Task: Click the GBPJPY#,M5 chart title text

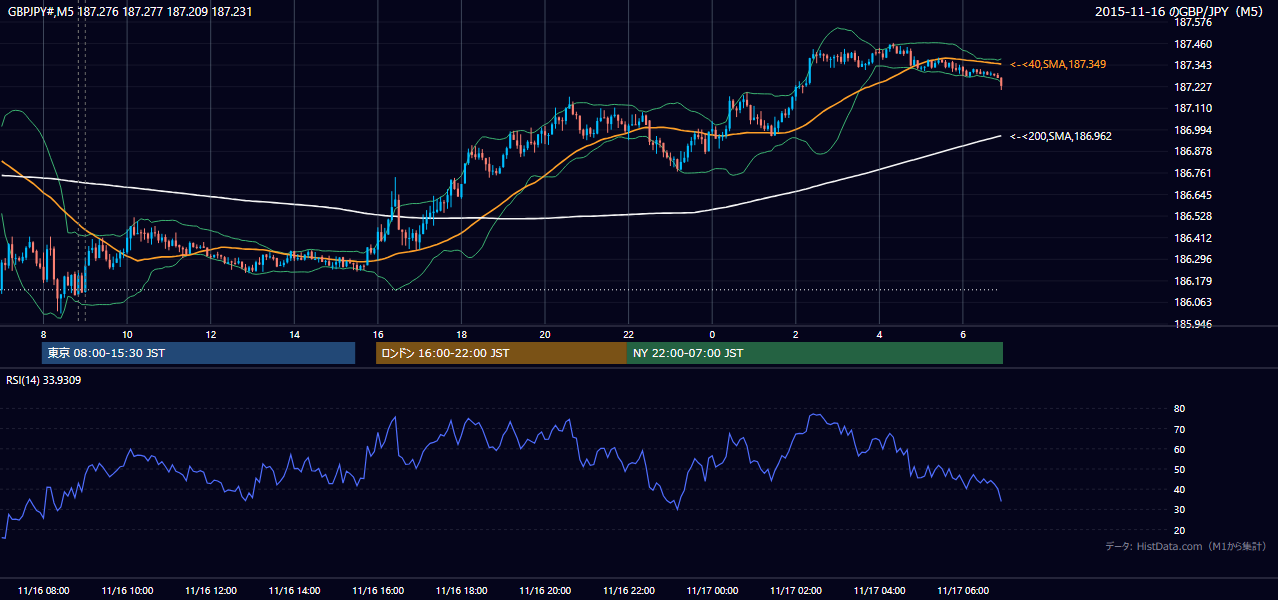Action: pos(129,11)
